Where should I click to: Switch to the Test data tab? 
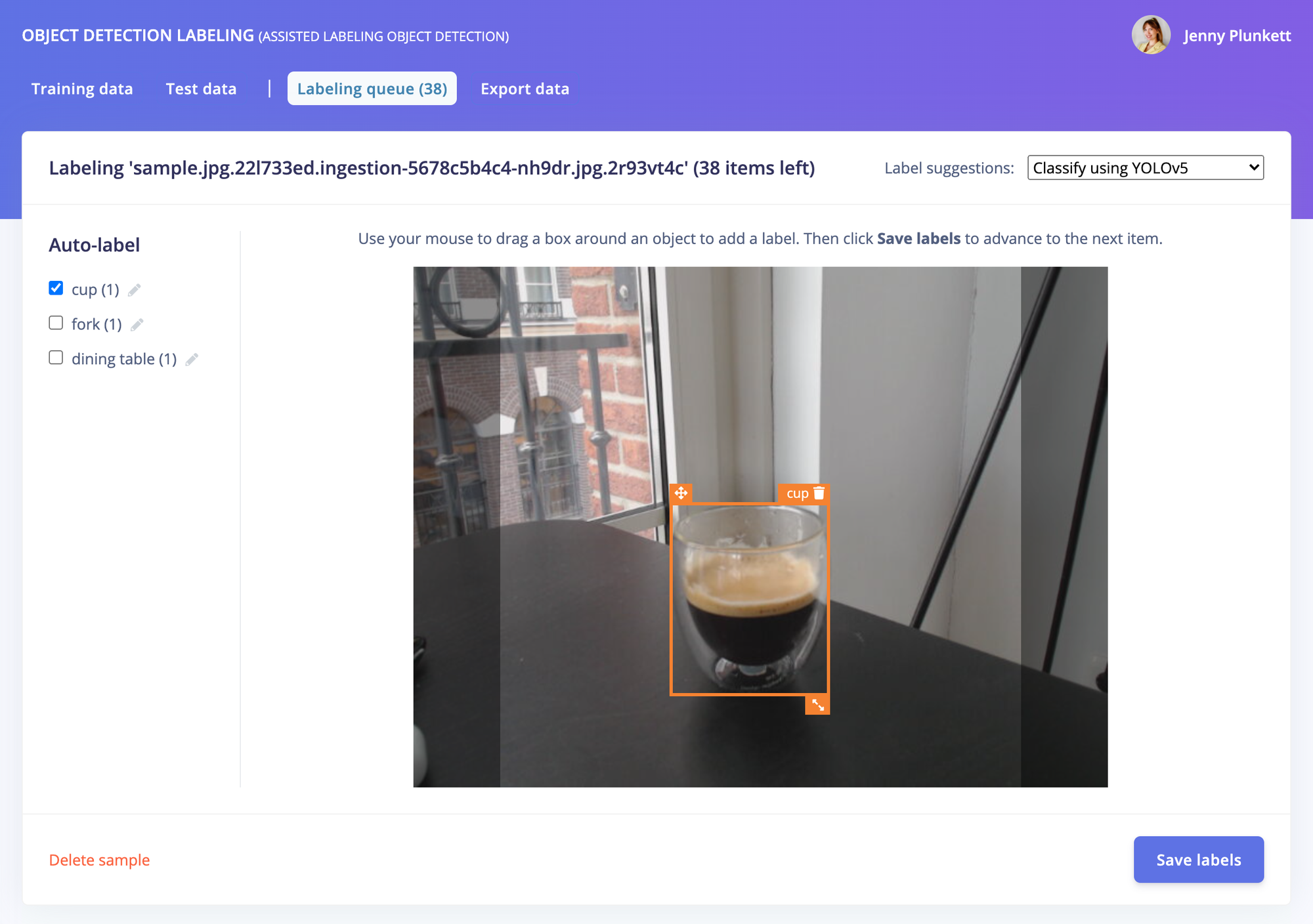(x=201, y=89)
